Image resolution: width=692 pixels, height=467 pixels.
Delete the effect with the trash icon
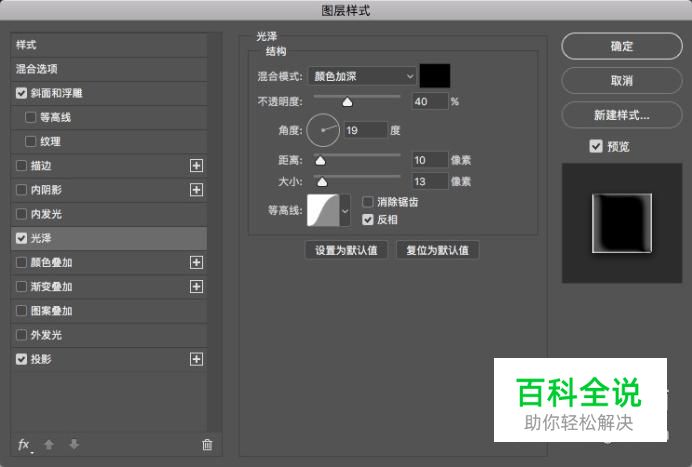(207, 444)
